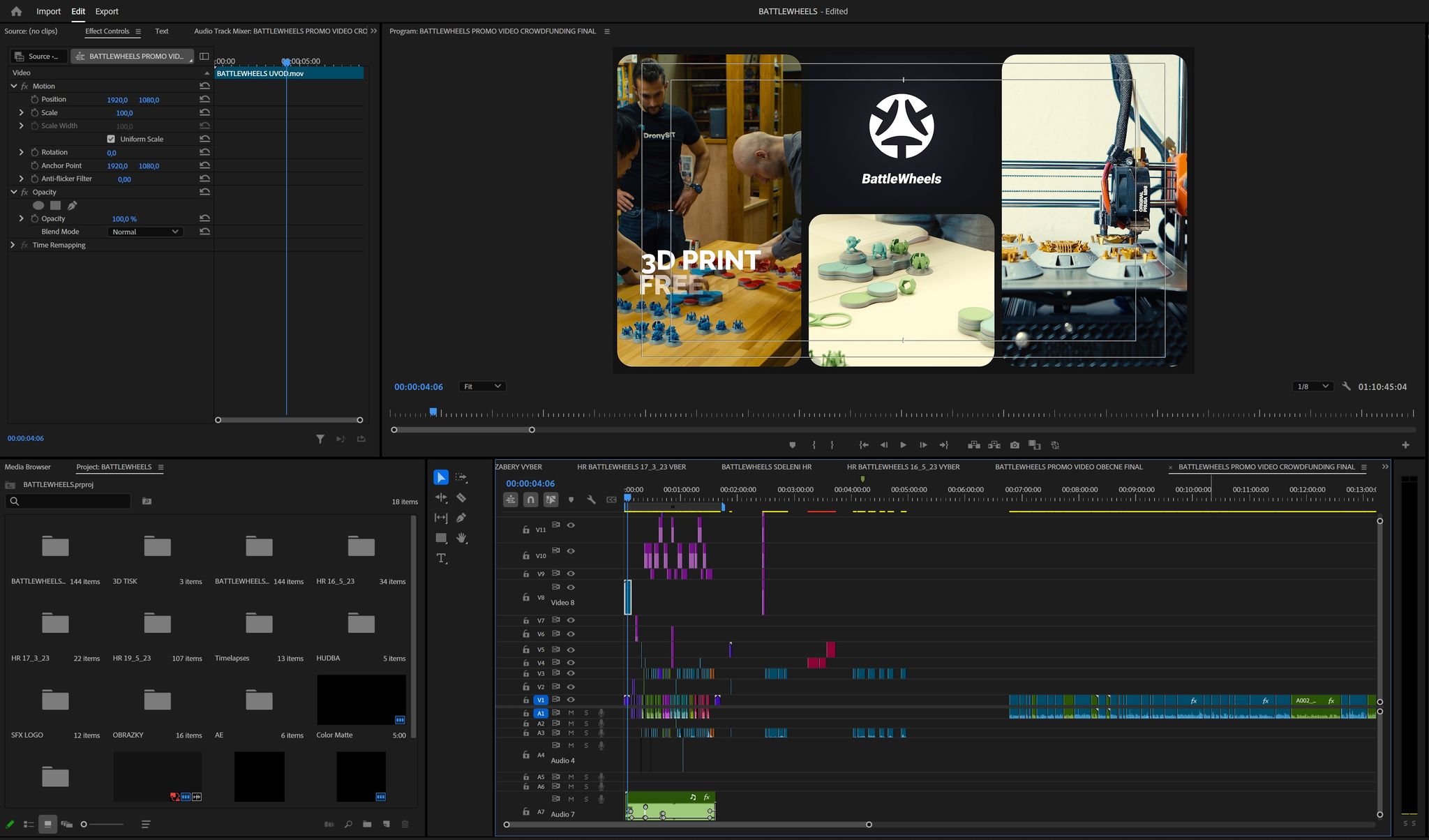Create ellipse mask under Opacity
The image size is (1429, 840).
pos(38,205)
